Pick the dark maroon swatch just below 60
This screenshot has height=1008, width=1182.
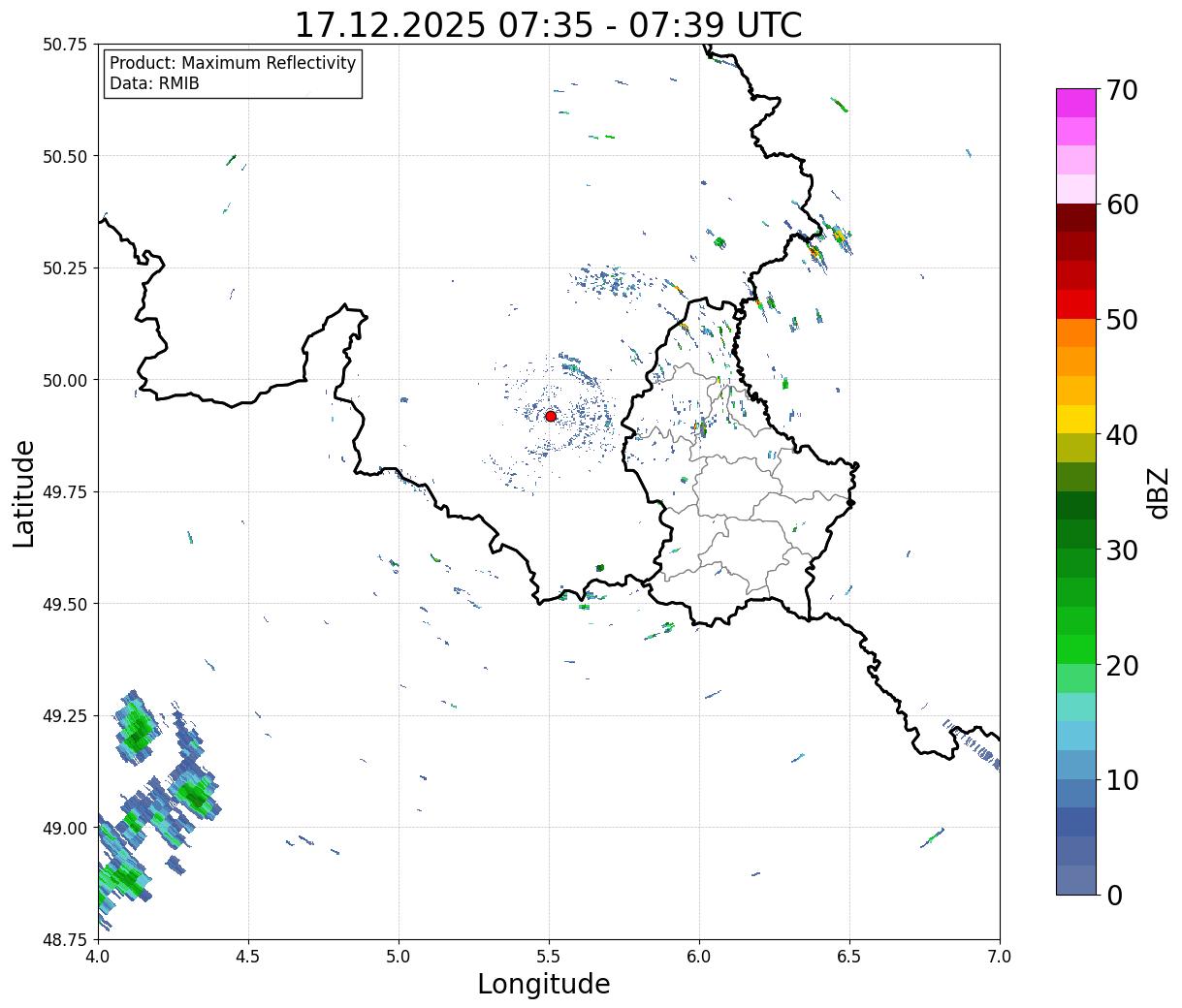click(x=1076, y=217)
